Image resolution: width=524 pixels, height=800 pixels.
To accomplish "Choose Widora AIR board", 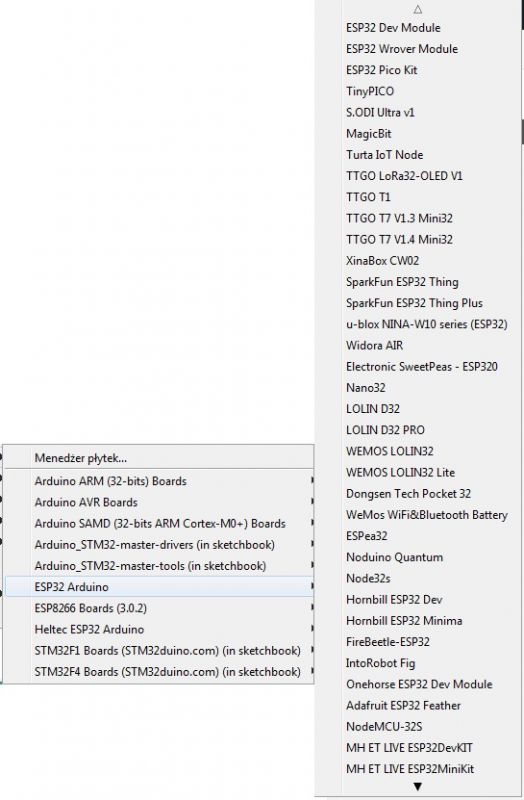I will pos(418,345).
